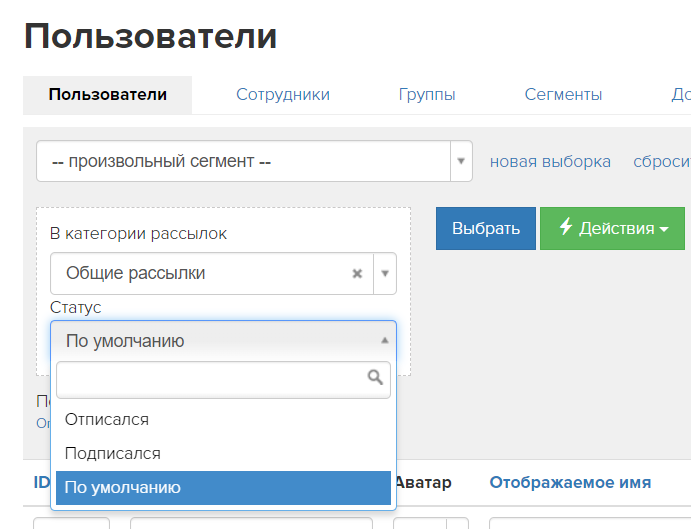Select the active Пользователи tab
This screenshot has width=691, height=529.
108,95
